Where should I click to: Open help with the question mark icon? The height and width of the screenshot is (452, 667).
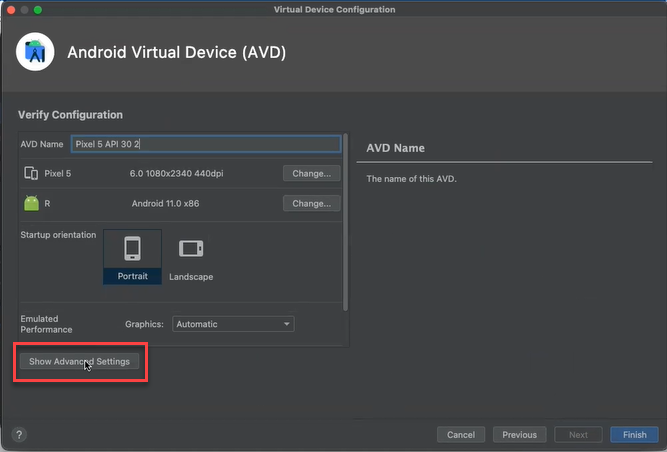pos(19,435)
